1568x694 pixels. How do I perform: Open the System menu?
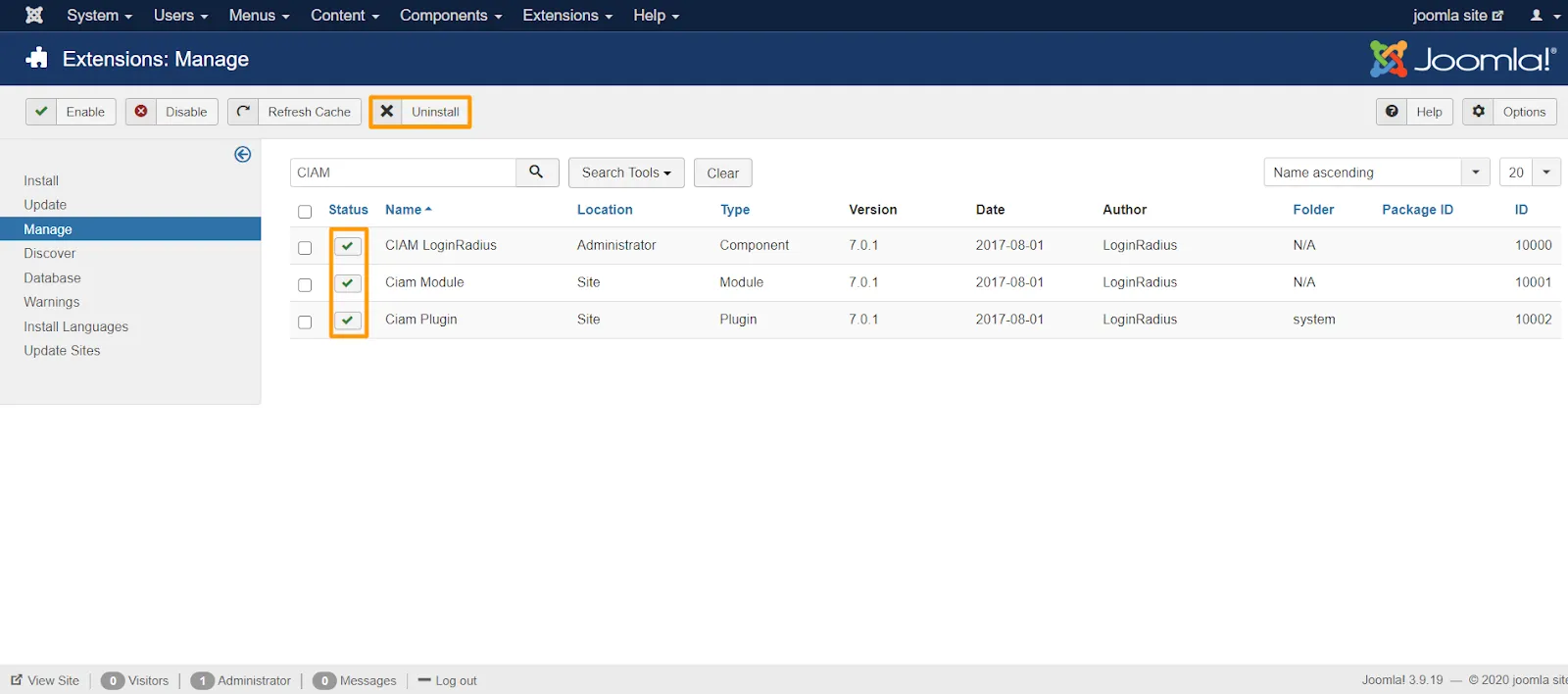pyautogui.click(x=99, y=16)
